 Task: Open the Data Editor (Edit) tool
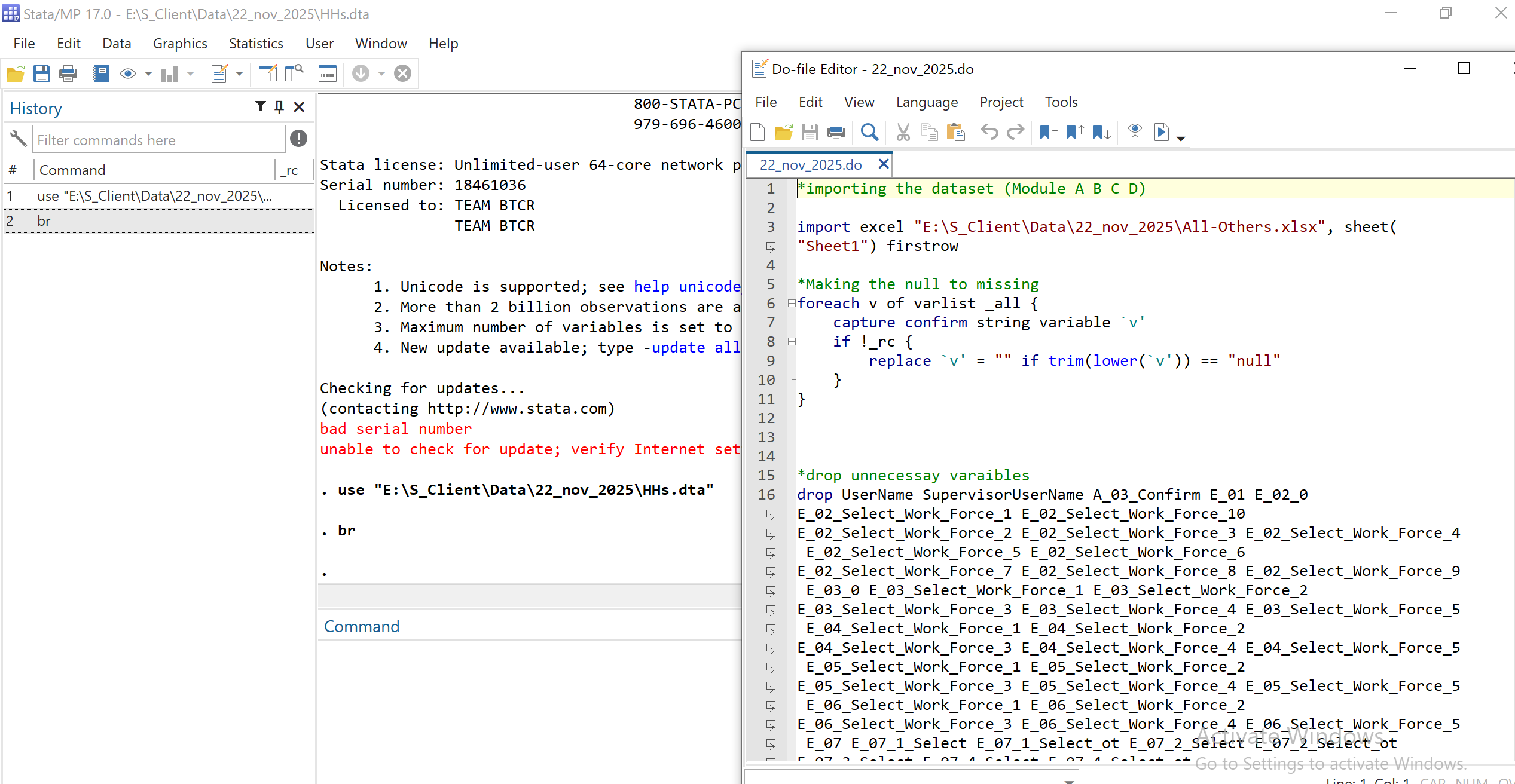pos(267,73)
